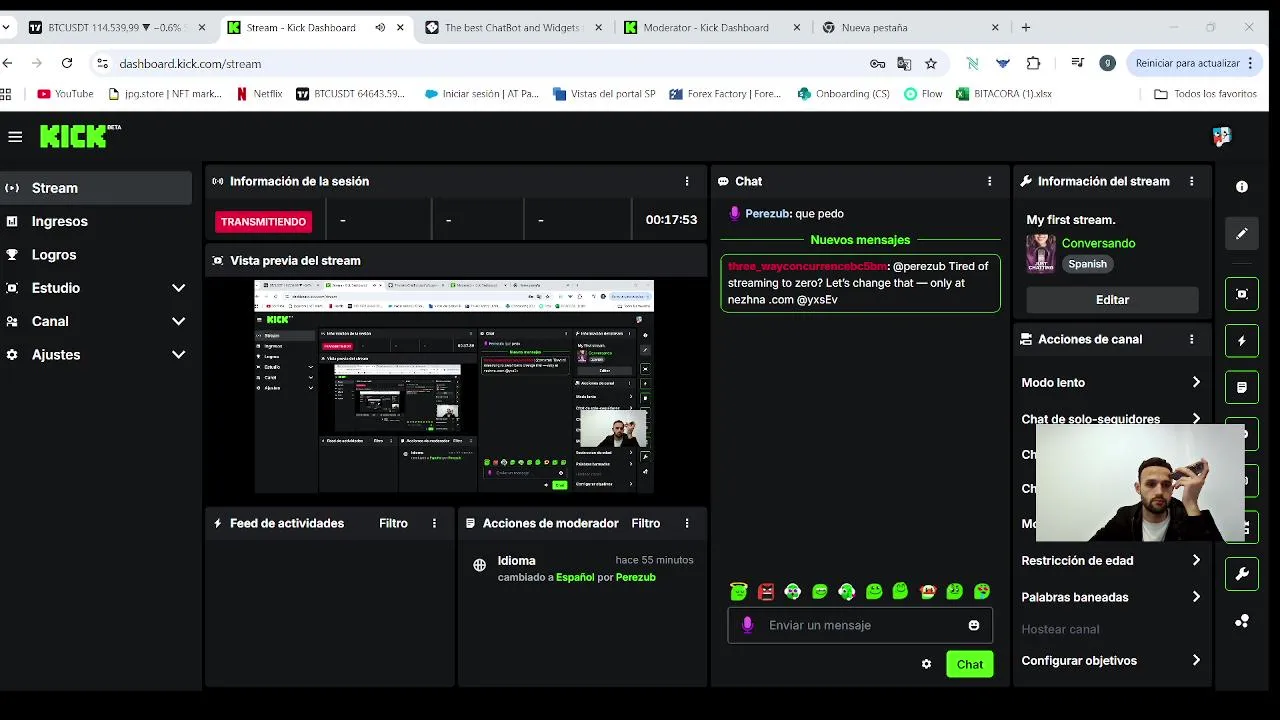Open the BITACORA (1).xlsx bookmark
Image resolution: width=1280 pixels, height=720 pixels.
coord(1004,94)
